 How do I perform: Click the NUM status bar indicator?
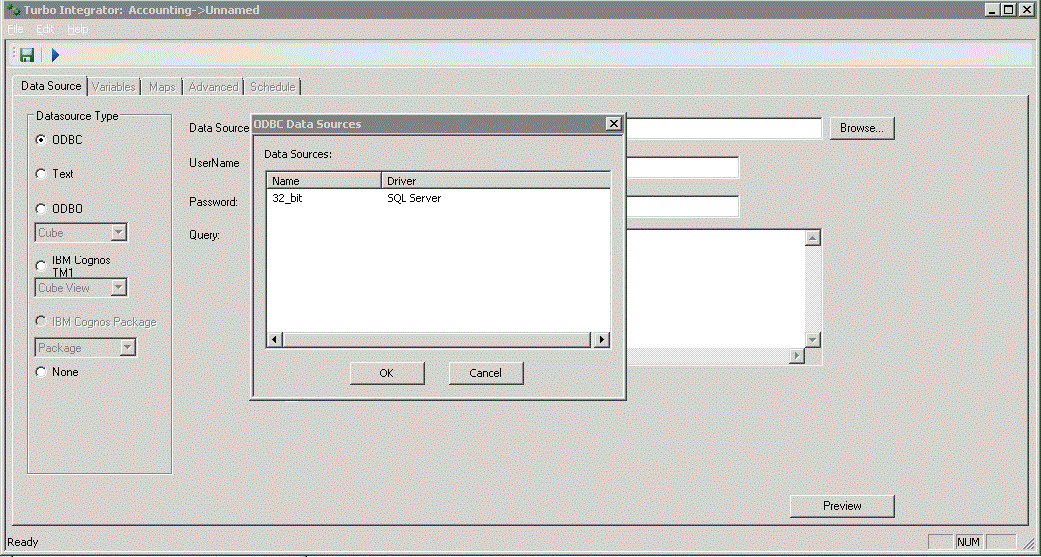(969, 542)
